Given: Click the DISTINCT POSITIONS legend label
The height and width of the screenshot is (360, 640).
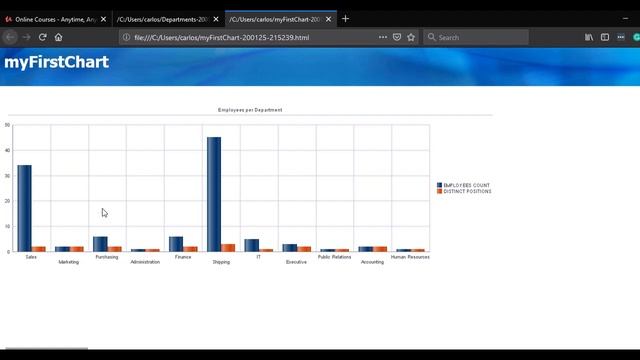Looking at the screenshot, I should point(467,191).
